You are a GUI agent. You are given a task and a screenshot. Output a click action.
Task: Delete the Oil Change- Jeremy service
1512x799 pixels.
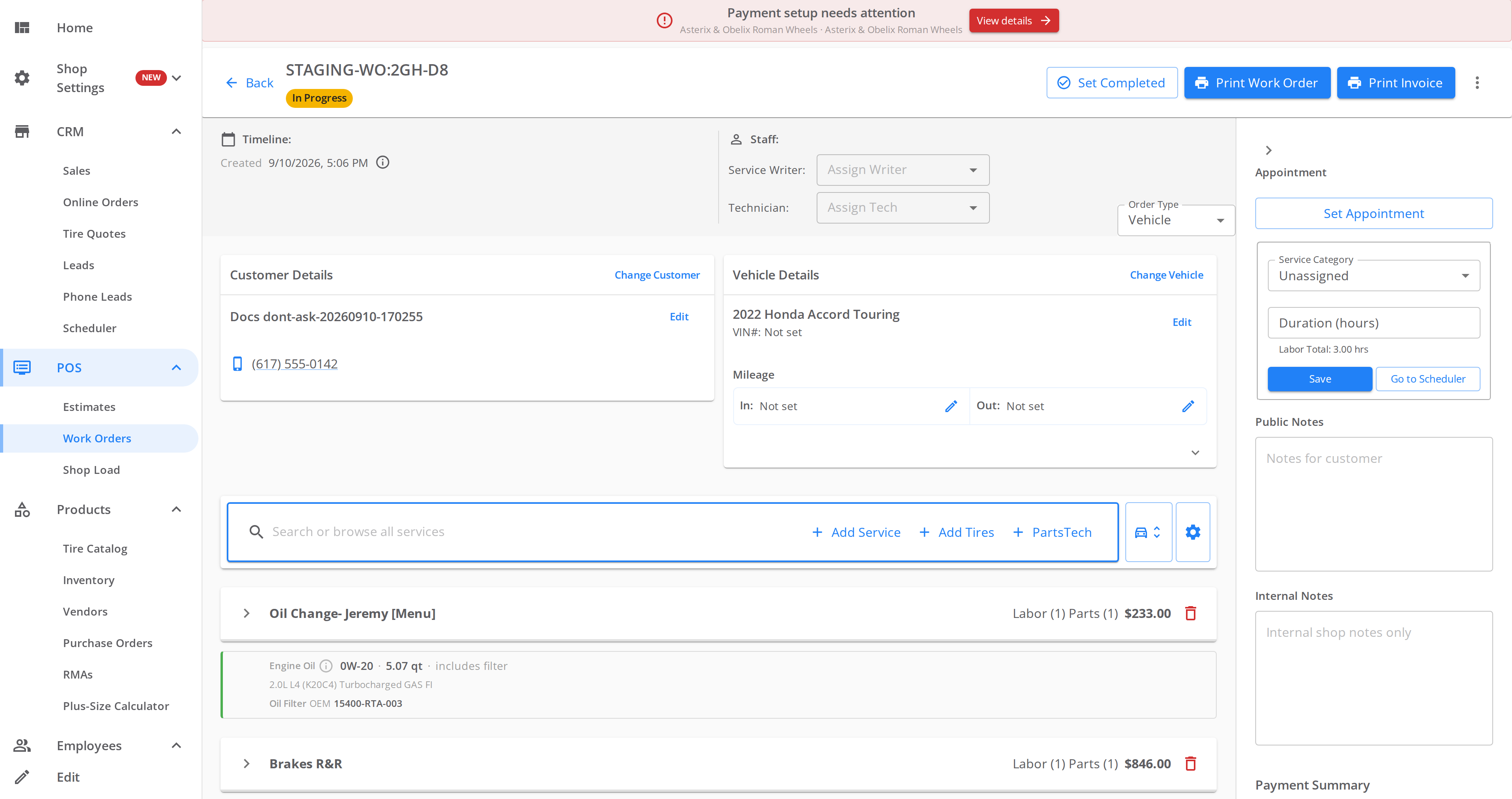tap(1190, 613)
